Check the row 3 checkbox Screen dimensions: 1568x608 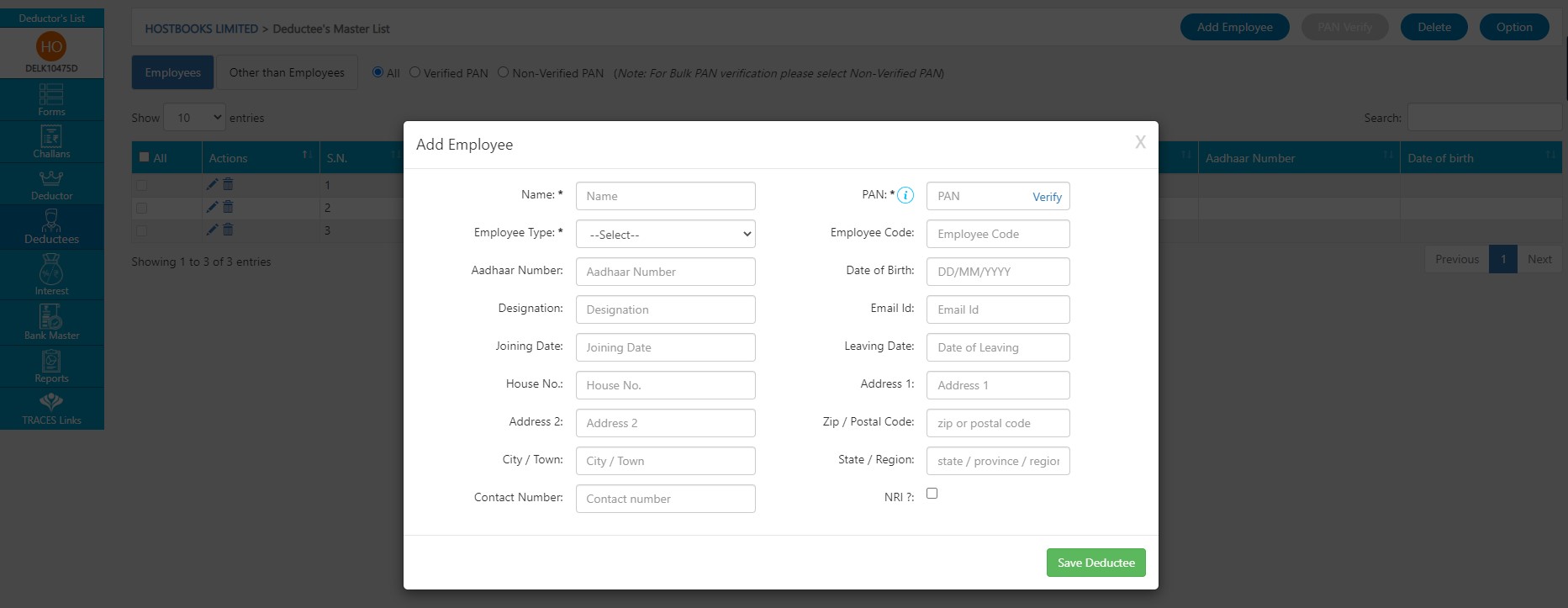(141, 230)
